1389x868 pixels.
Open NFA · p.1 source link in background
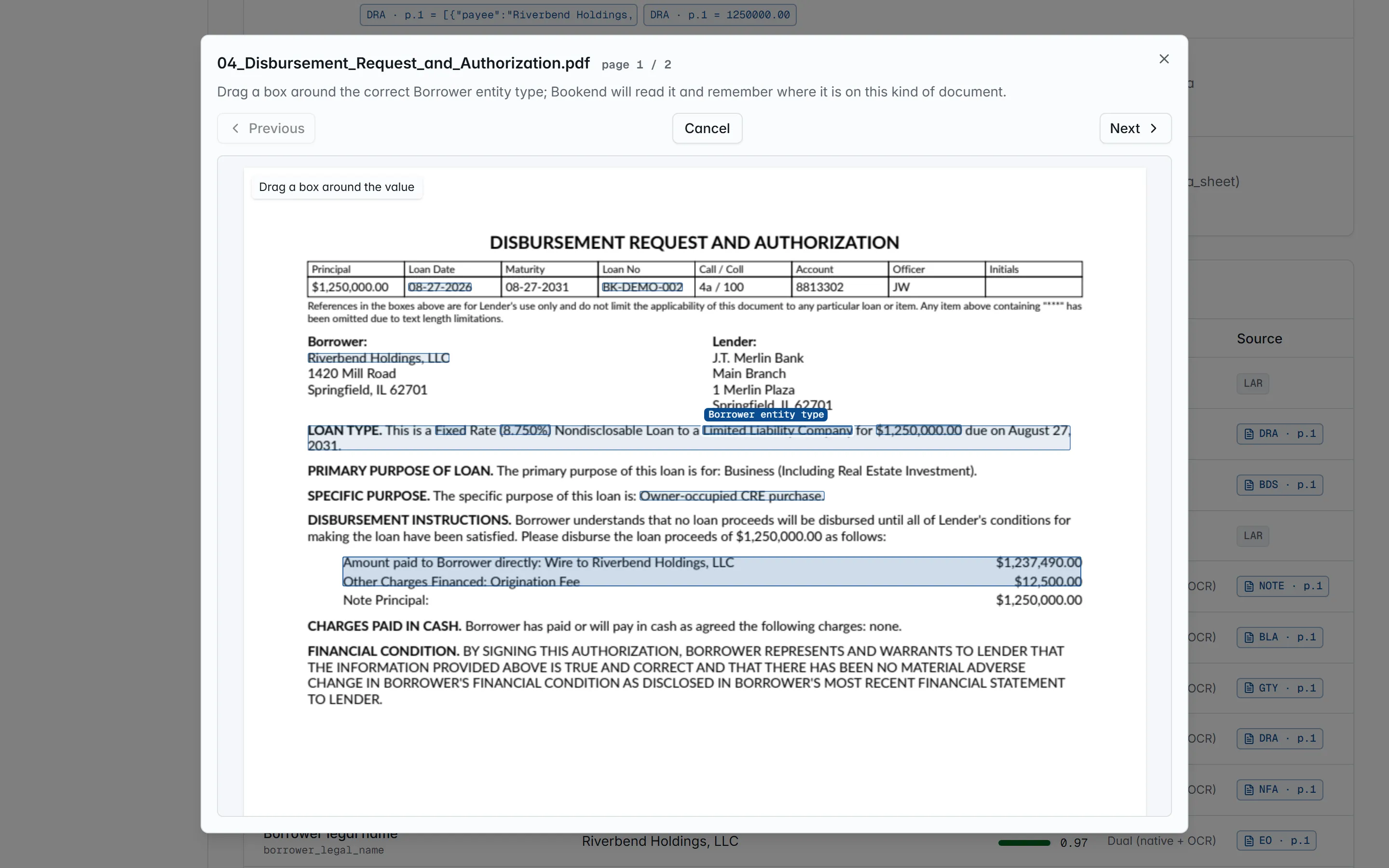tap(1280, 789)
